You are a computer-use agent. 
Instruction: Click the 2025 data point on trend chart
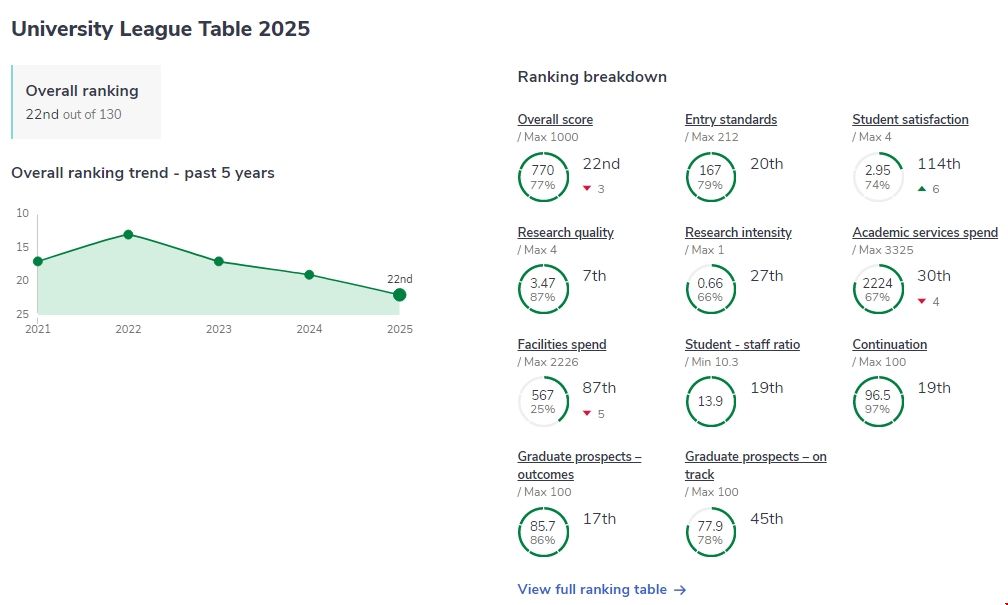point(400,294)
